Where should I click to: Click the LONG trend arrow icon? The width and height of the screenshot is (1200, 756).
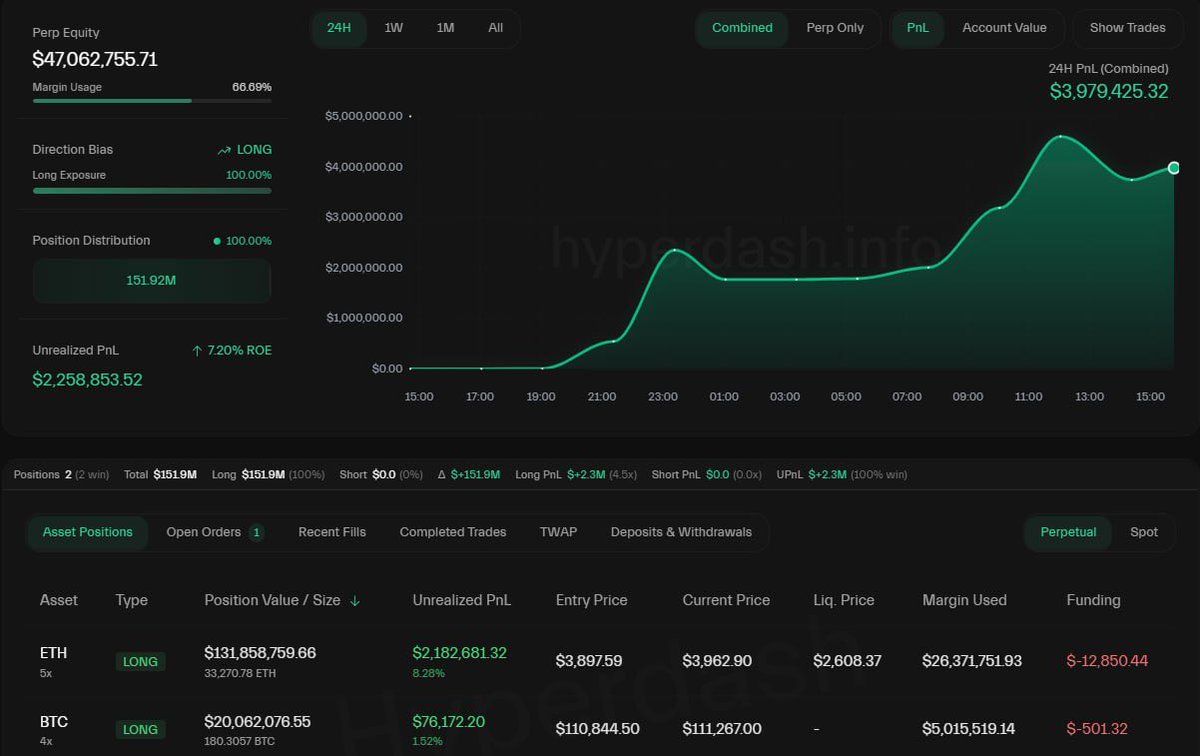pyautogui.click(x=224, y=150)
